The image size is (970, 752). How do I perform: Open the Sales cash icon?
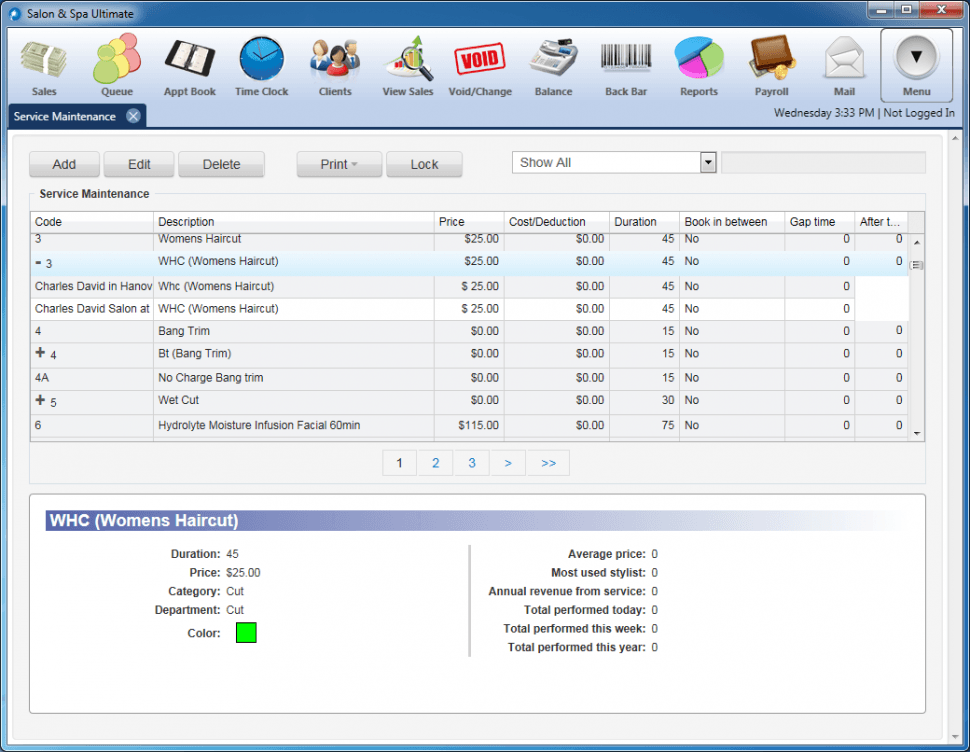[x=44, y=60]
